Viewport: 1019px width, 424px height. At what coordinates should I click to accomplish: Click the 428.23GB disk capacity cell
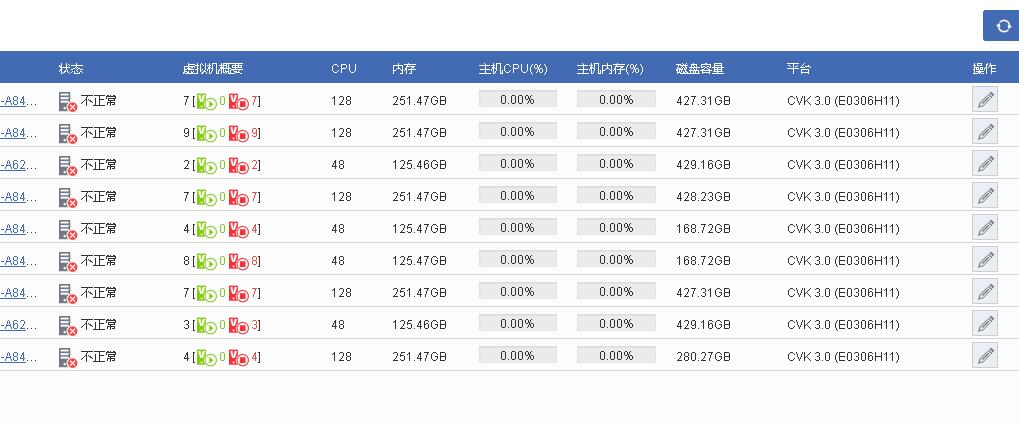click(x=703, y=196)
